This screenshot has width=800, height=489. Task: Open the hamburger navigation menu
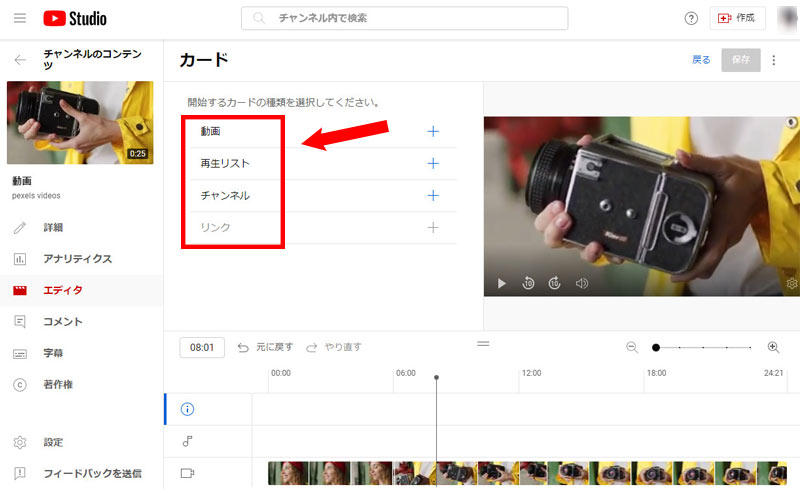20,18
